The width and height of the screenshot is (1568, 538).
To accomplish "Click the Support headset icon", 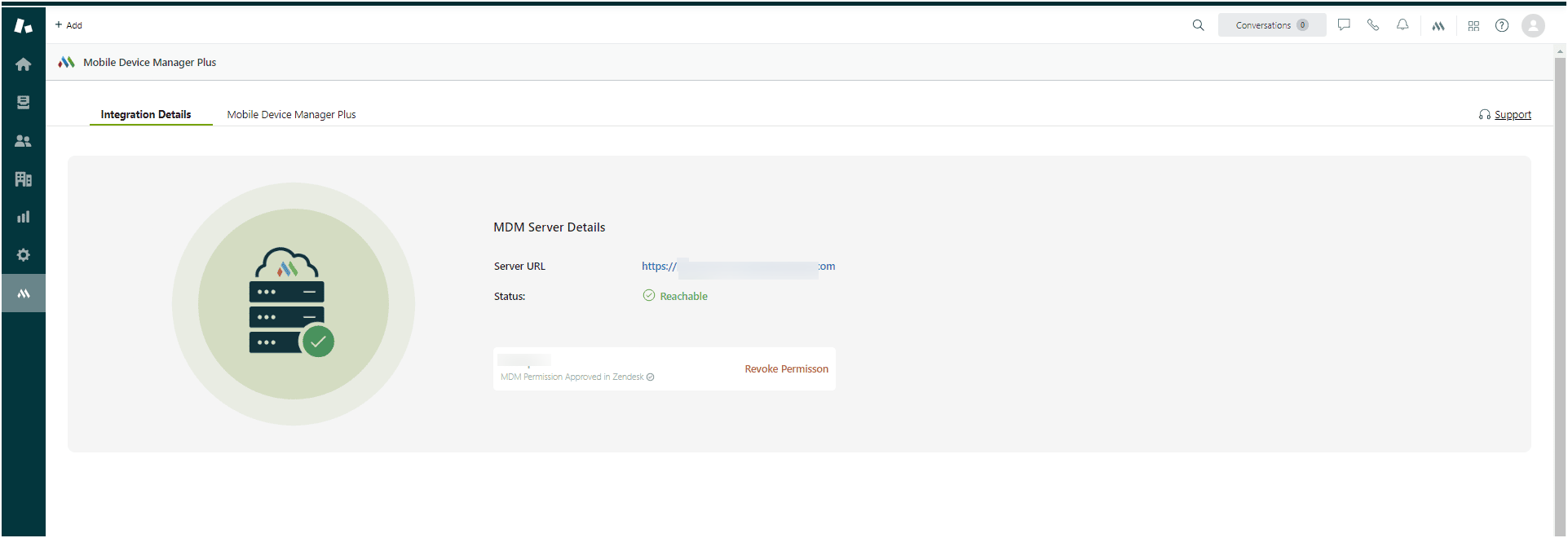I will 1485,115.
